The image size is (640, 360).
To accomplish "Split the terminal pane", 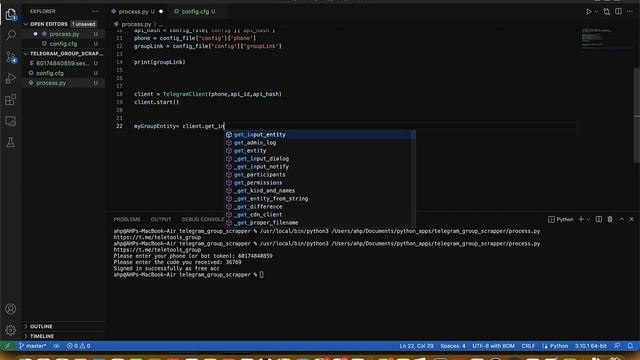I will (x=598, y=219).
